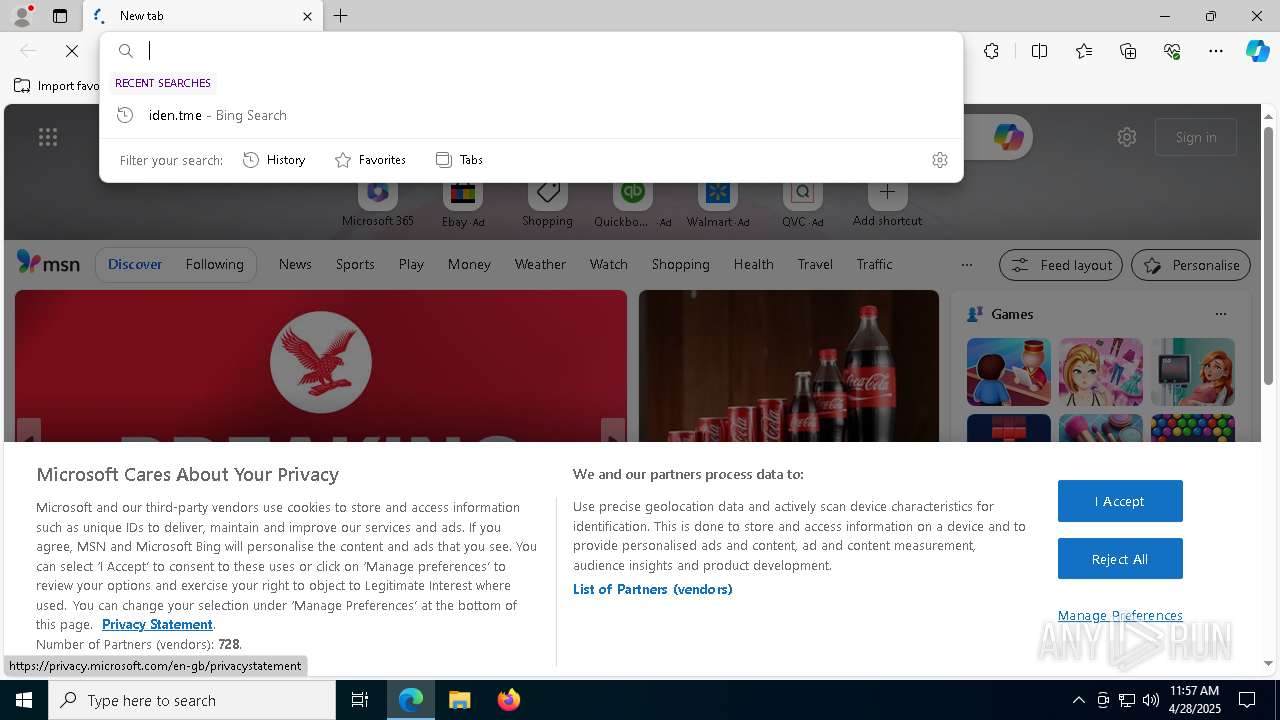Open the browser profile icon

coord(21,16)
